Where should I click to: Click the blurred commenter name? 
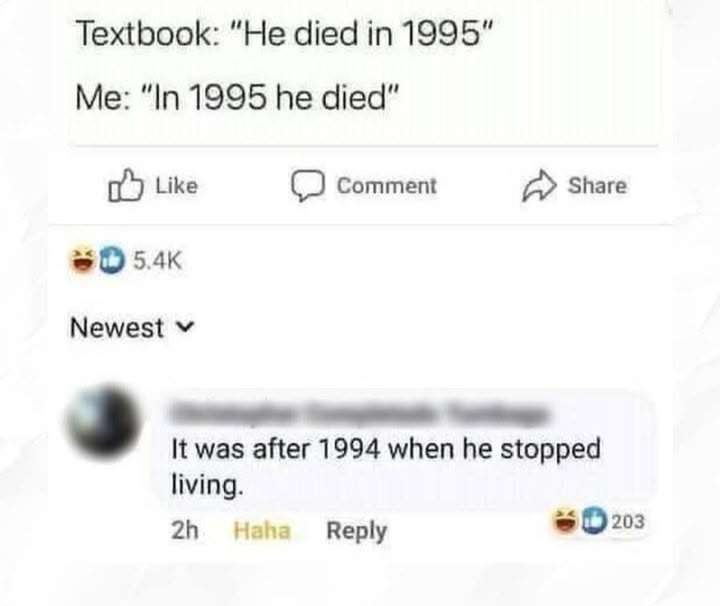pos(360,414)
